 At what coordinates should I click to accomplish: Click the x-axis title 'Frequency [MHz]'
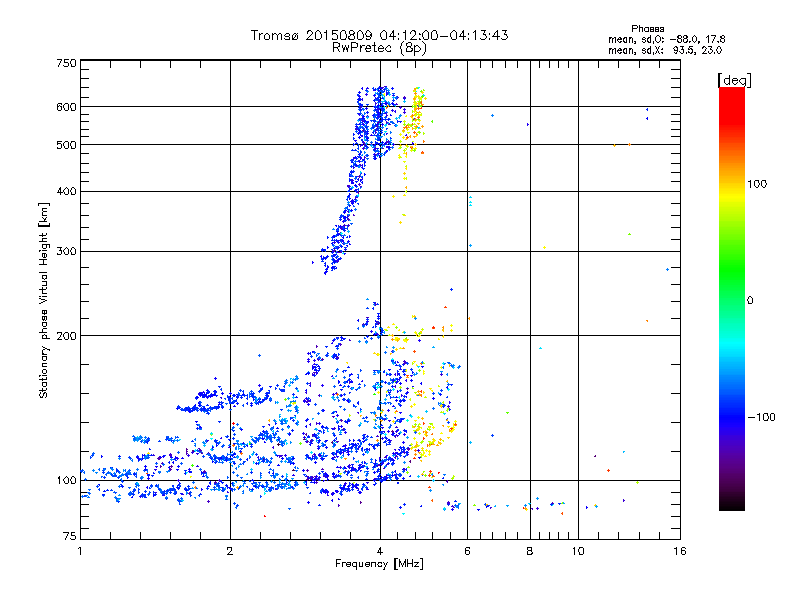(379, 564)
